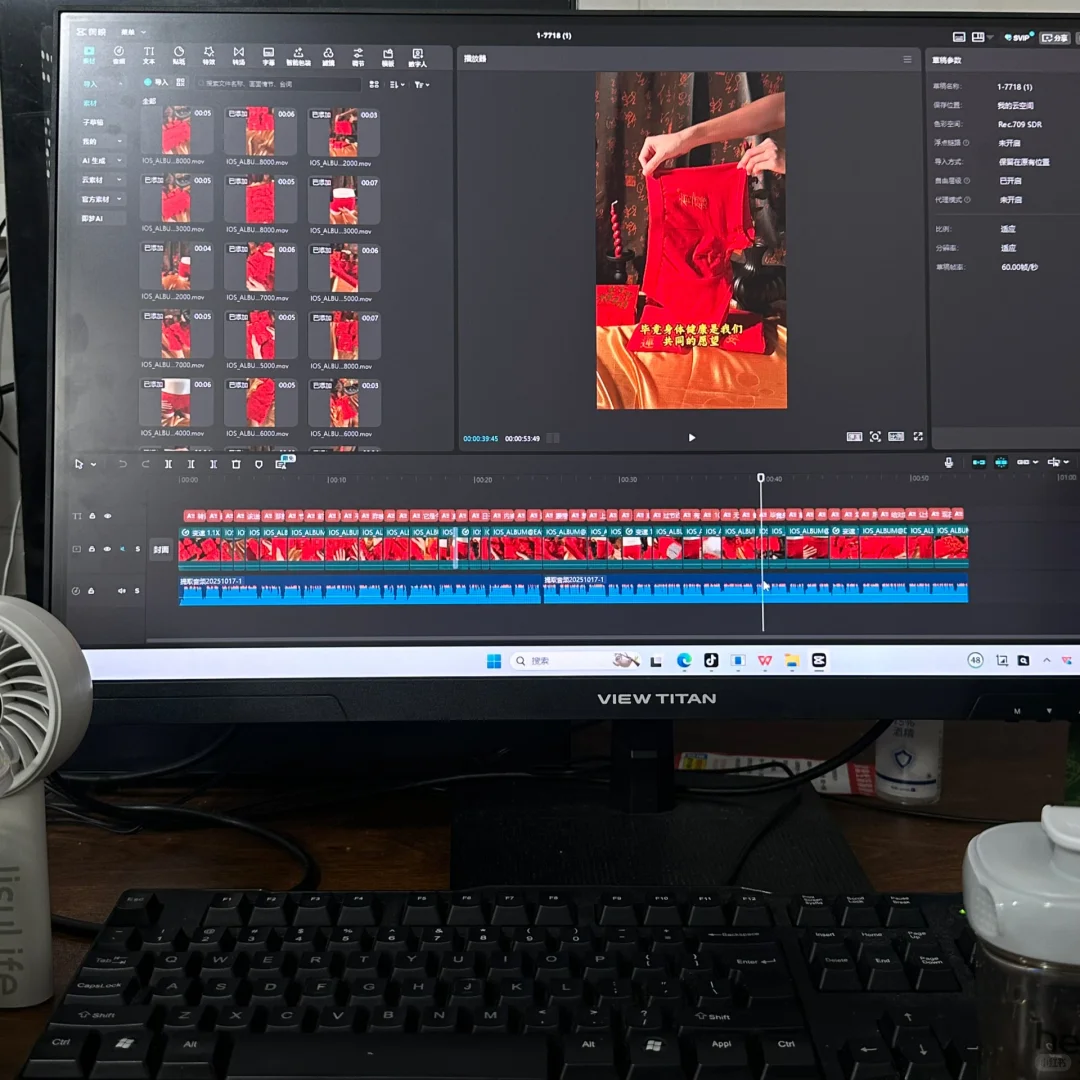Switch media grid view layout
Viewport: 1080px width, 1080px height.
(x=374, y=84)
